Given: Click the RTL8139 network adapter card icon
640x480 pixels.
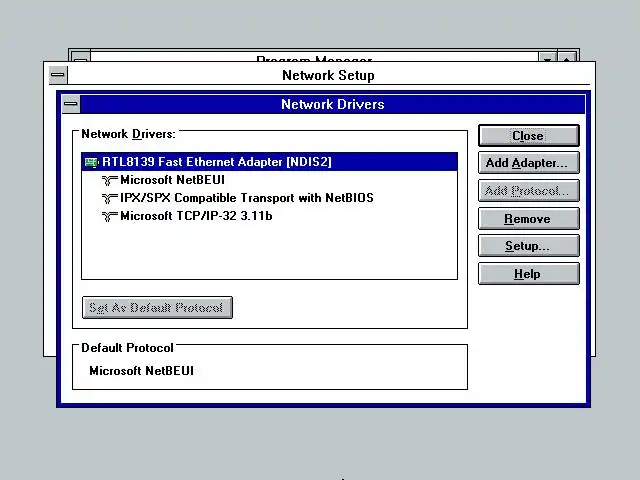Looking at the screenshot, I should click(91, 162).
